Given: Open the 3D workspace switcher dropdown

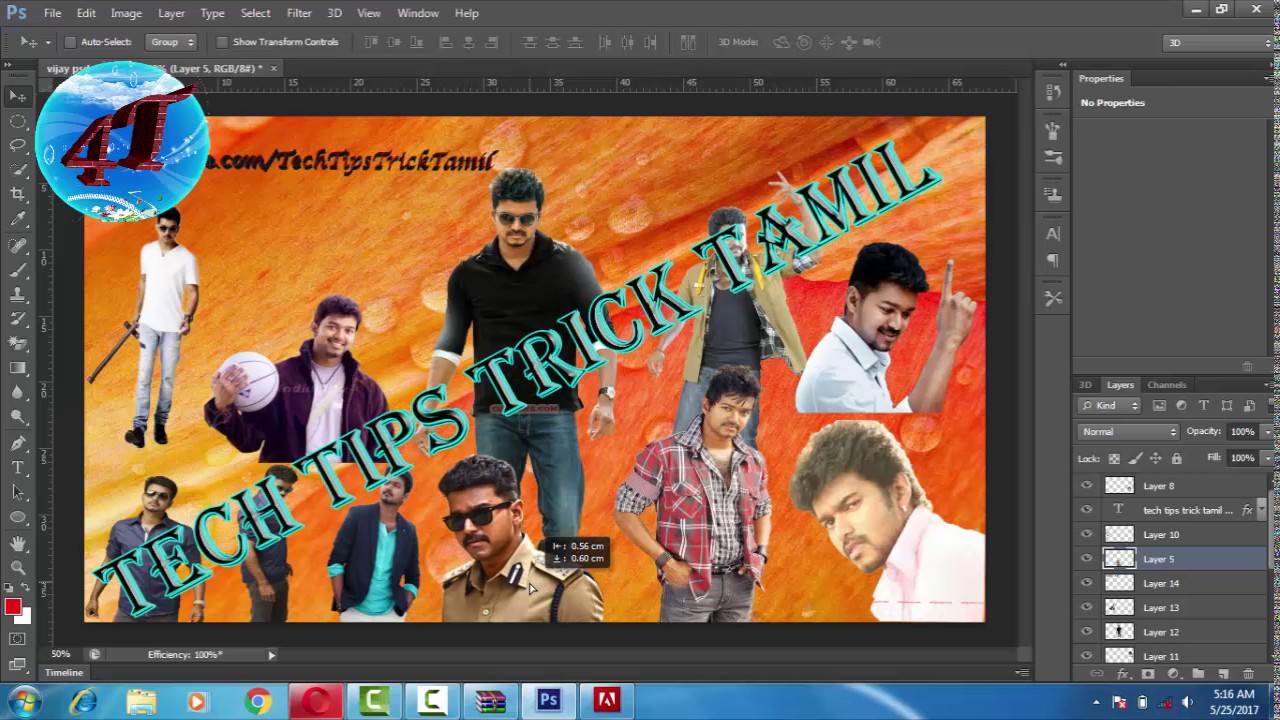Looking at the screenshot, I should [x=1220, y=42].
